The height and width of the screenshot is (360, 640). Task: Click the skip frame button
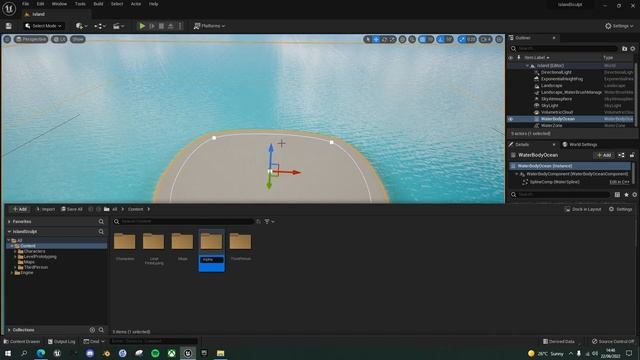point(152,26)
